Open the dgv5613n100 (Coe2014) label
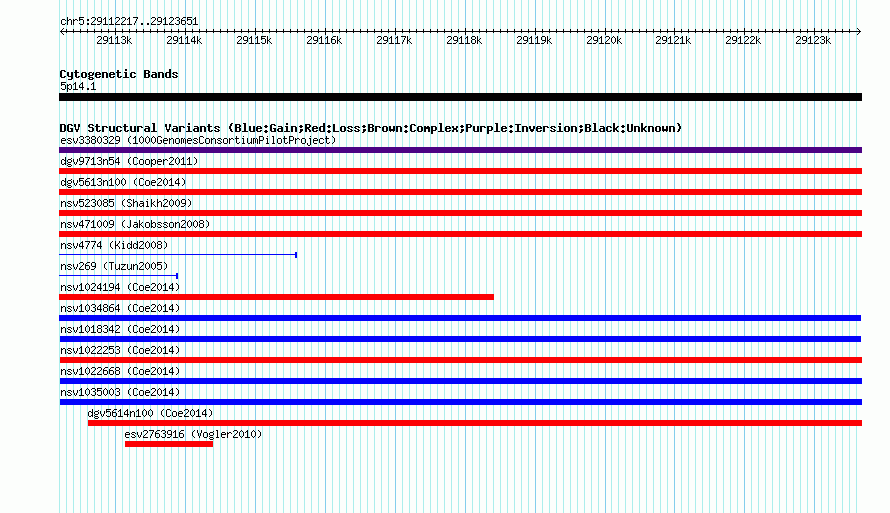The width and height of the screenshot is (890, 513). tap(123, 182)
